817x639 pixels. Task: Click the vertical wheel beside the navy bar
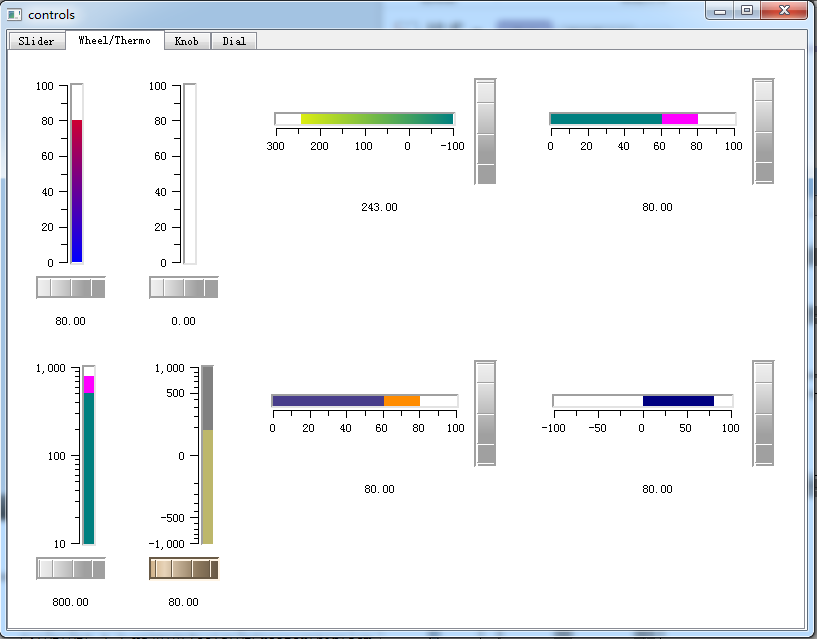point(763,413)
